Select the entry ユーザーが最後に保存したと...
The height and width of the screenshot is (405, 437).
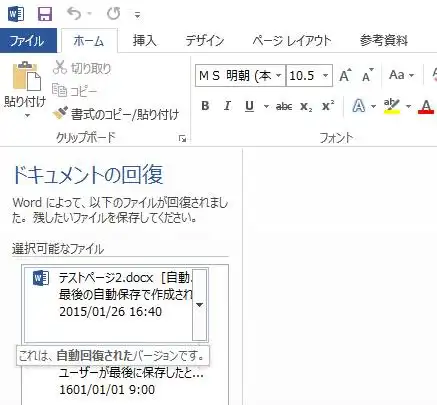pyautogui.click(x=131, y=373)
